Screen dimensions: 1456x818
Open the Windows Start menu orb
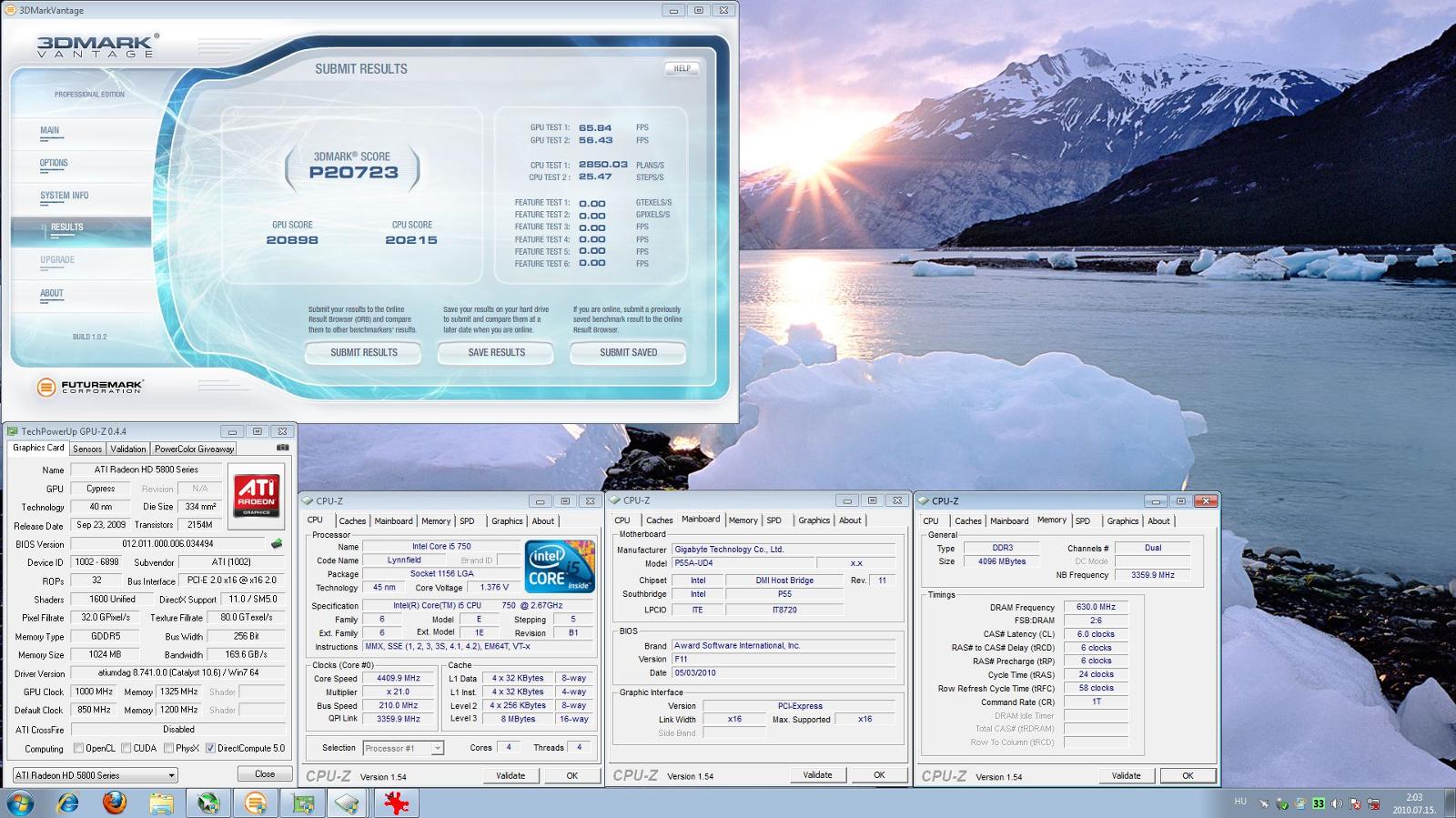20,803
